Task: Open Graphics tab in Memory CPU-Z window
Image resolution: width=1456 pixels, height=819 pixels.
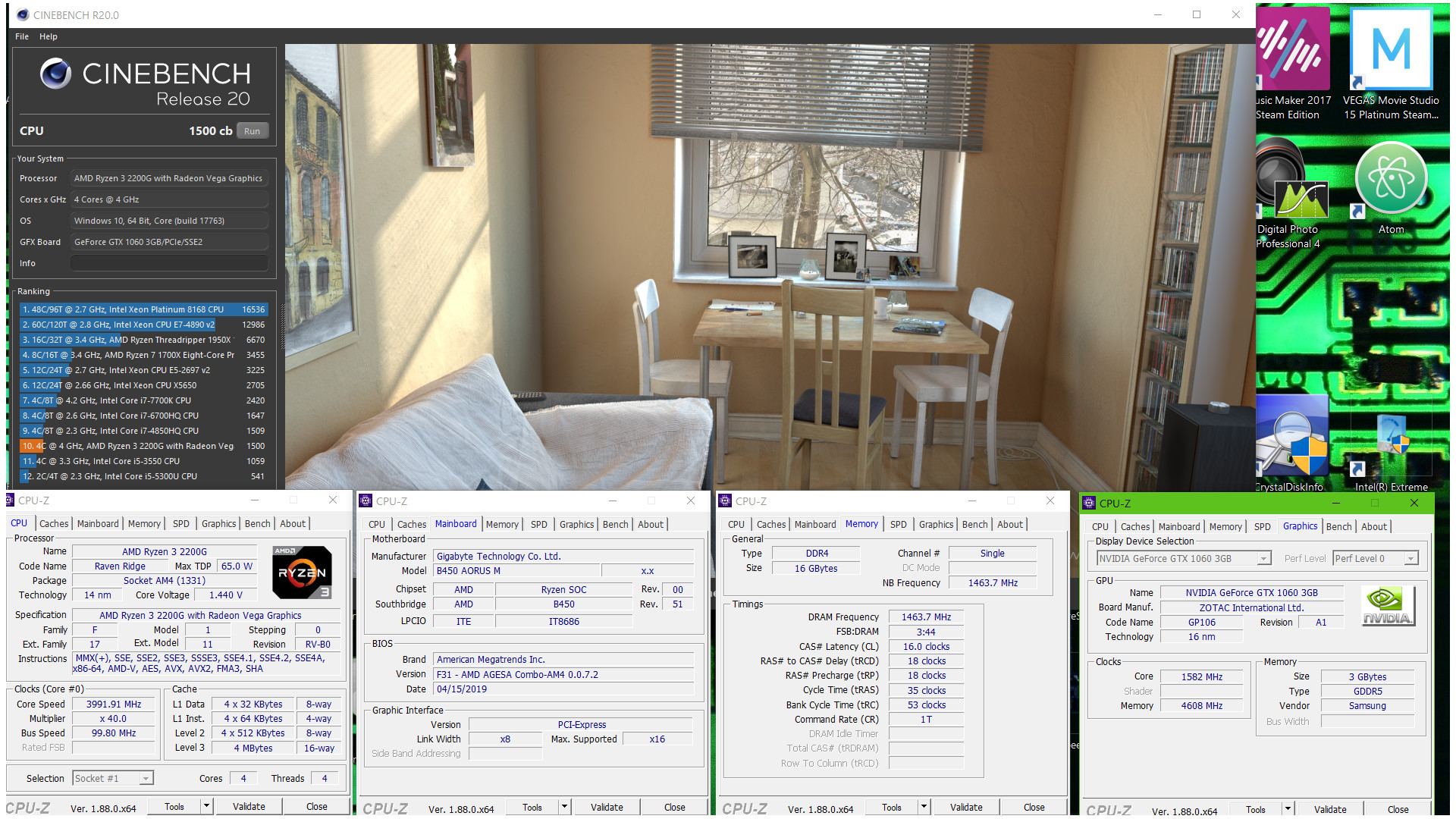Action: click(936, 524)
